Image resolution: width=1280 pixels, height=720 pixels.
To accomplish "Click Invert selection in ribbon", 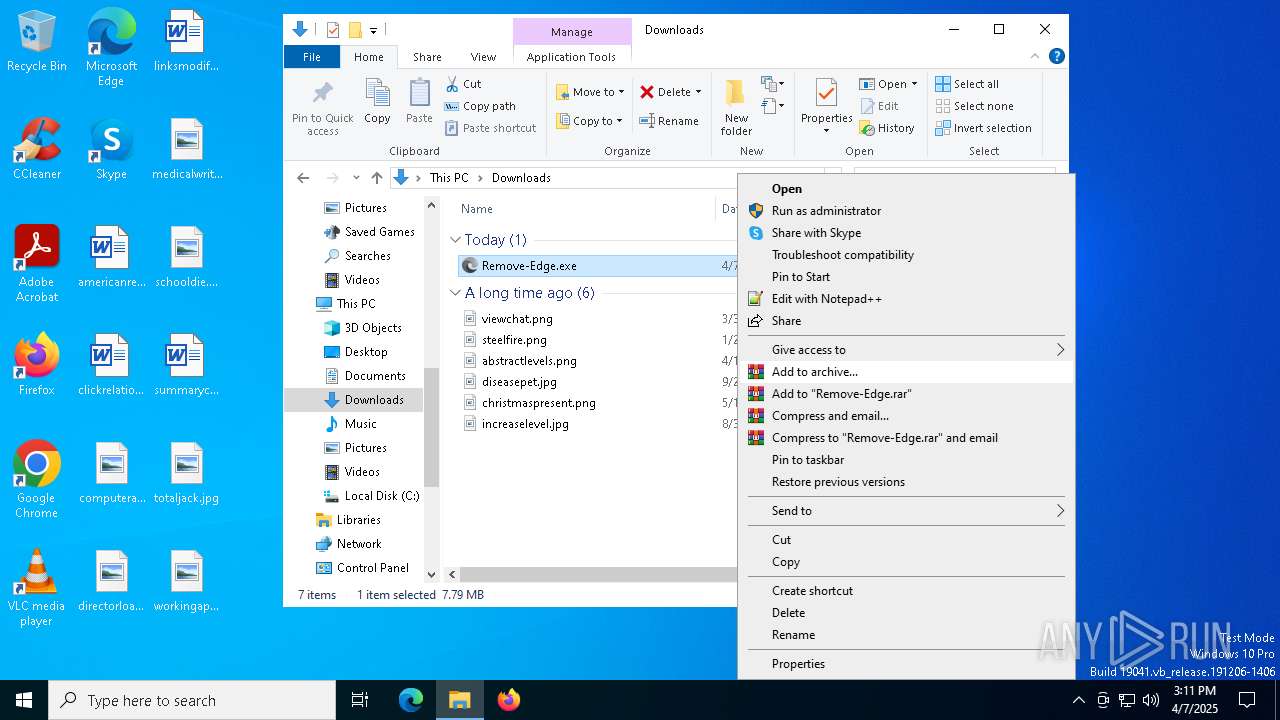I will 984,128.
